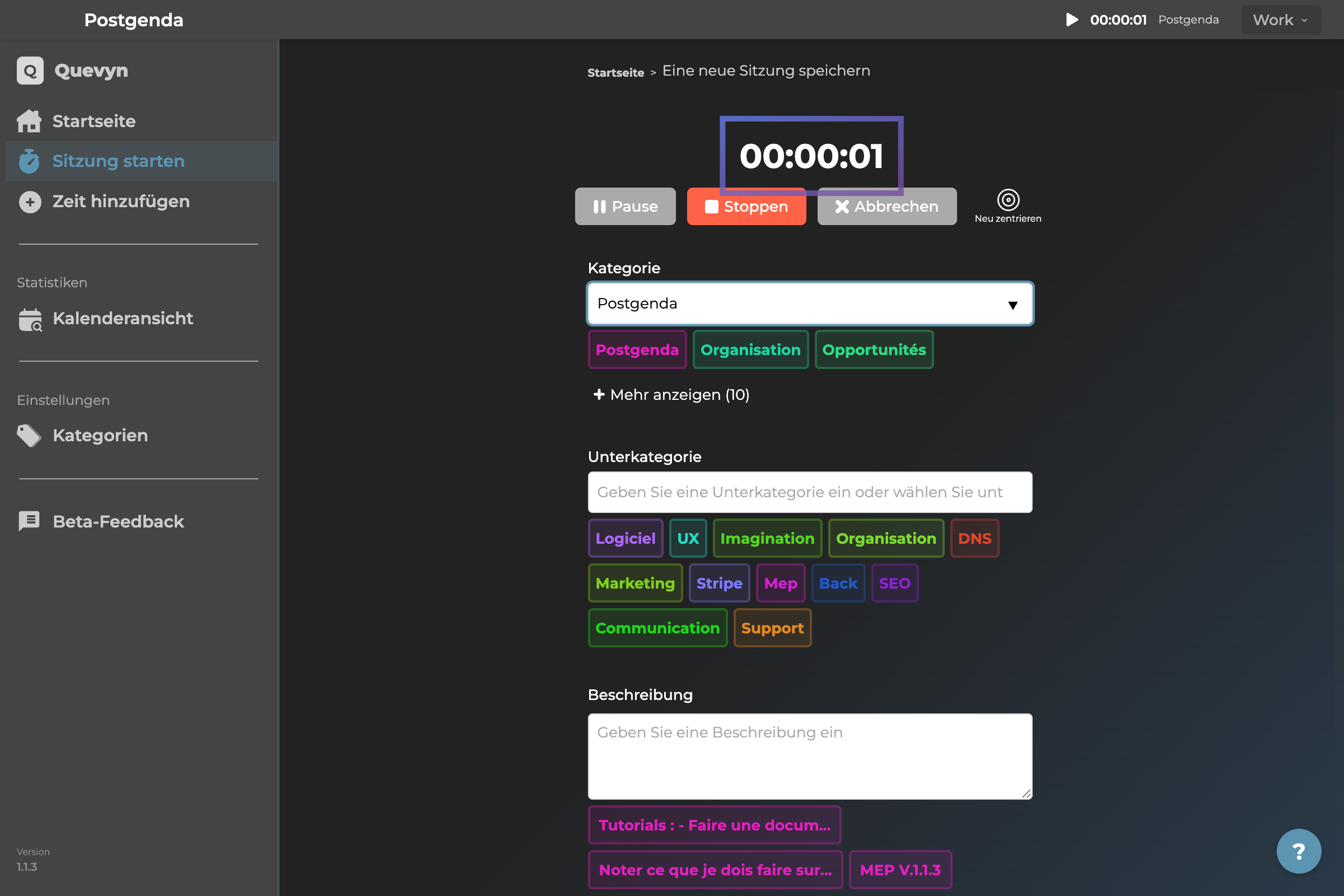
Task: Select the DNS subcategory chip
Action: pos(974,538)
